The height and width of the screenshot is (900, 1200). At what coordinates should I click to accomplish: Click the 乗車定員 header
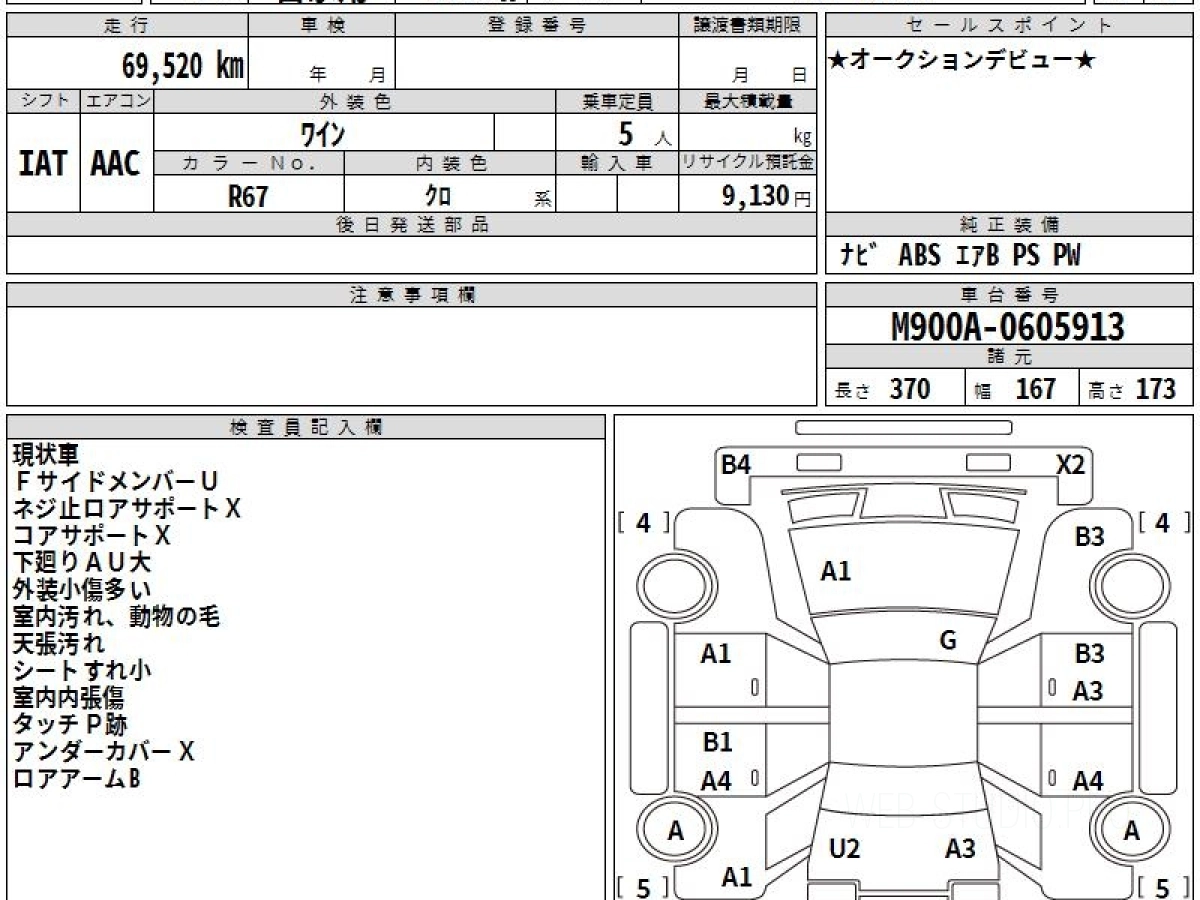(x=617, y=101)
